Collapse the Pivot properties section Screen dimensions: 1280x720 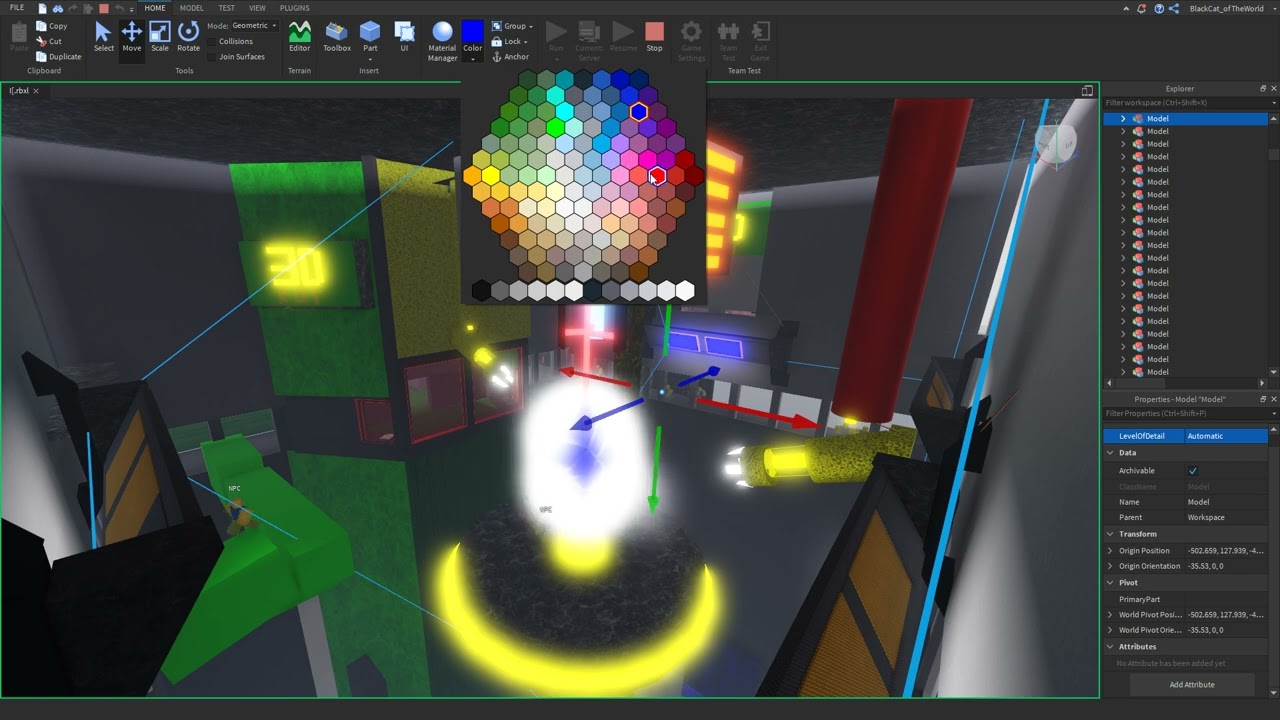click(x=1110, y=583)
